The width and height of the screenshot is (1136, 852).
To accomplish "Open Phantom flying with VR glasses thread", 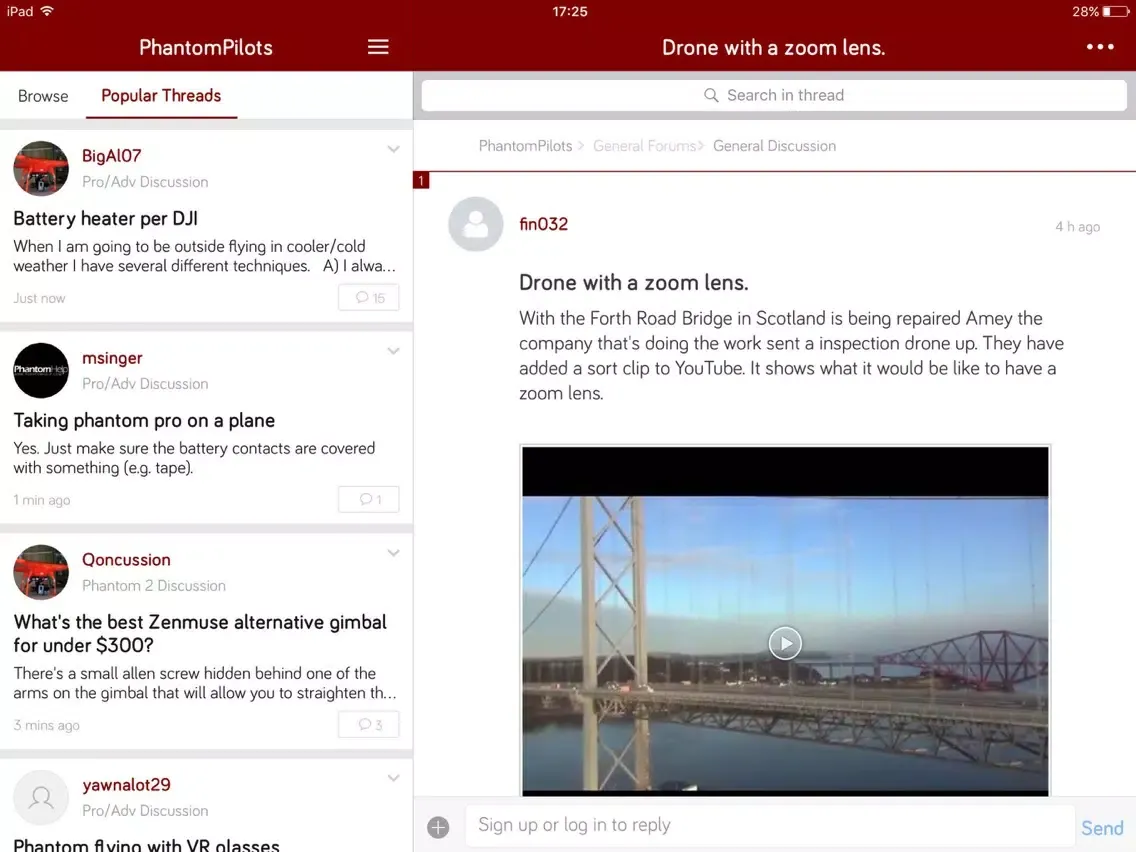I will 146,845.
